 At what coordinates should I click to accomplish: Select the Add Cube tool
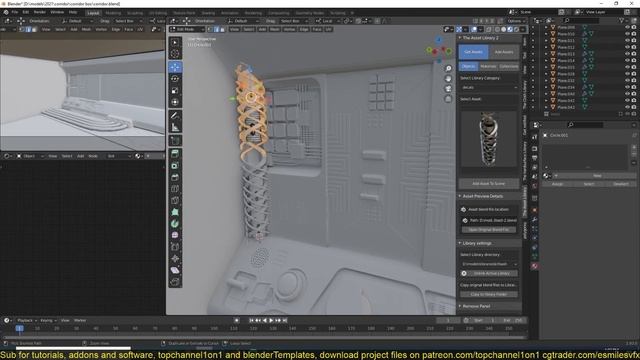pyautogui.click(x=175, y=141)
